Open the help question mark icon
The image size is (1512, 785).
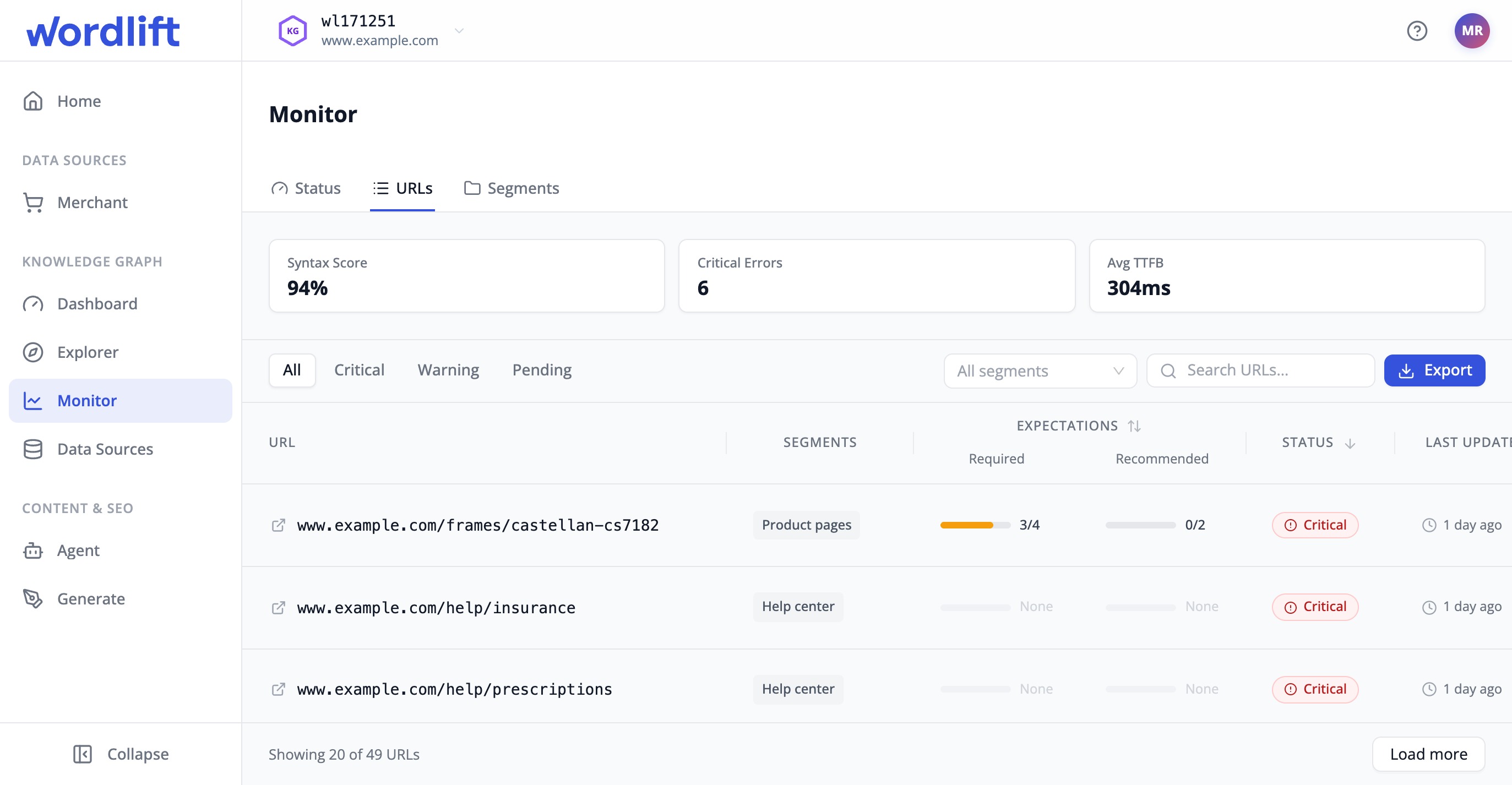pyautogui.click(x=1417, y=30)
